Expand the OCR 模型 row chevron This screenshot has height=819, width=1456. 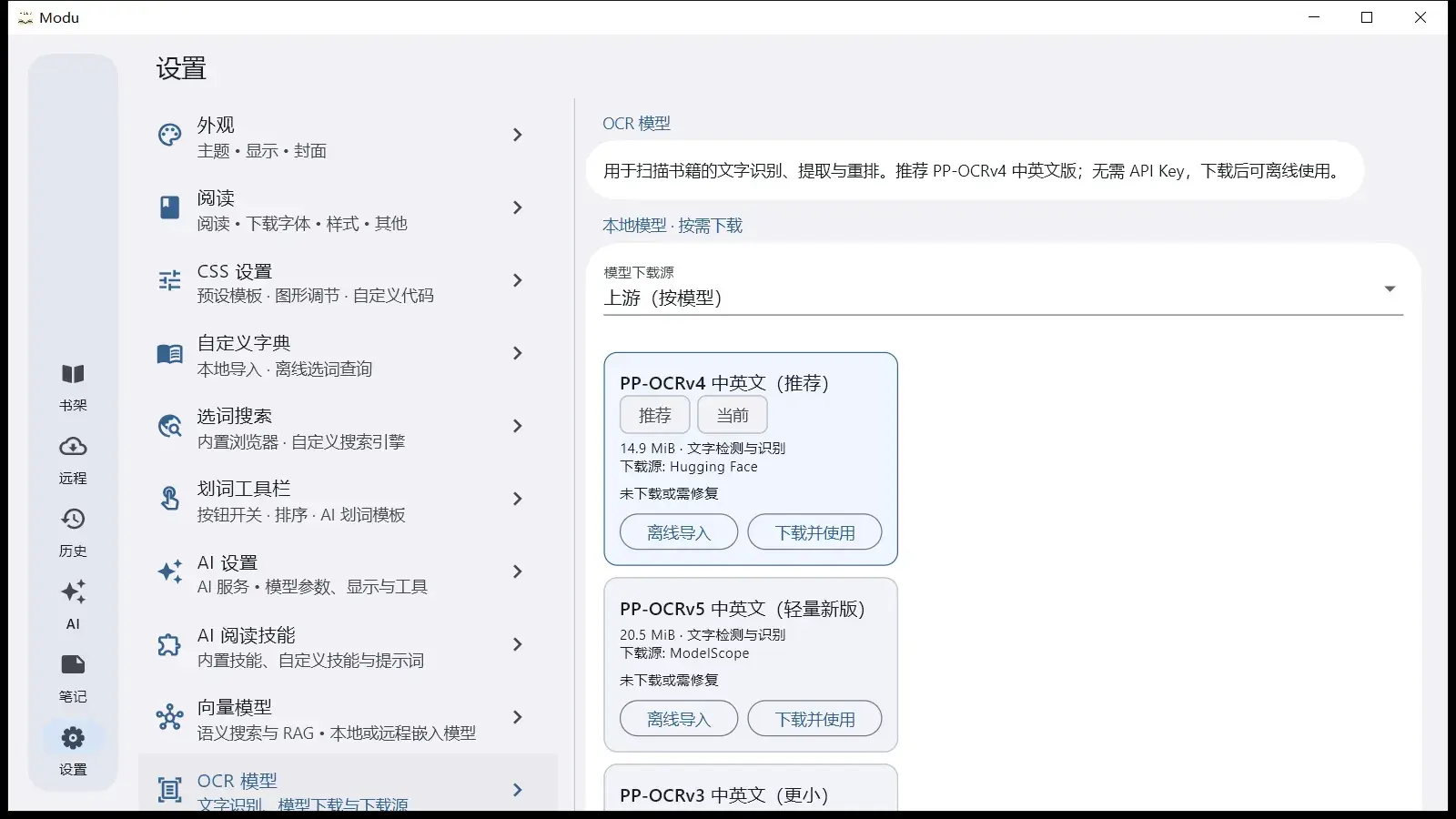[x=517, y=790]
